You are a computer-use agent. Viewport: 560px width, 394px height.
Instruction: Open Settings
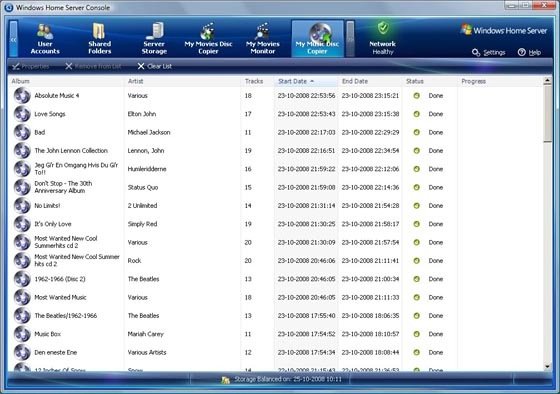tap(489, 53)
